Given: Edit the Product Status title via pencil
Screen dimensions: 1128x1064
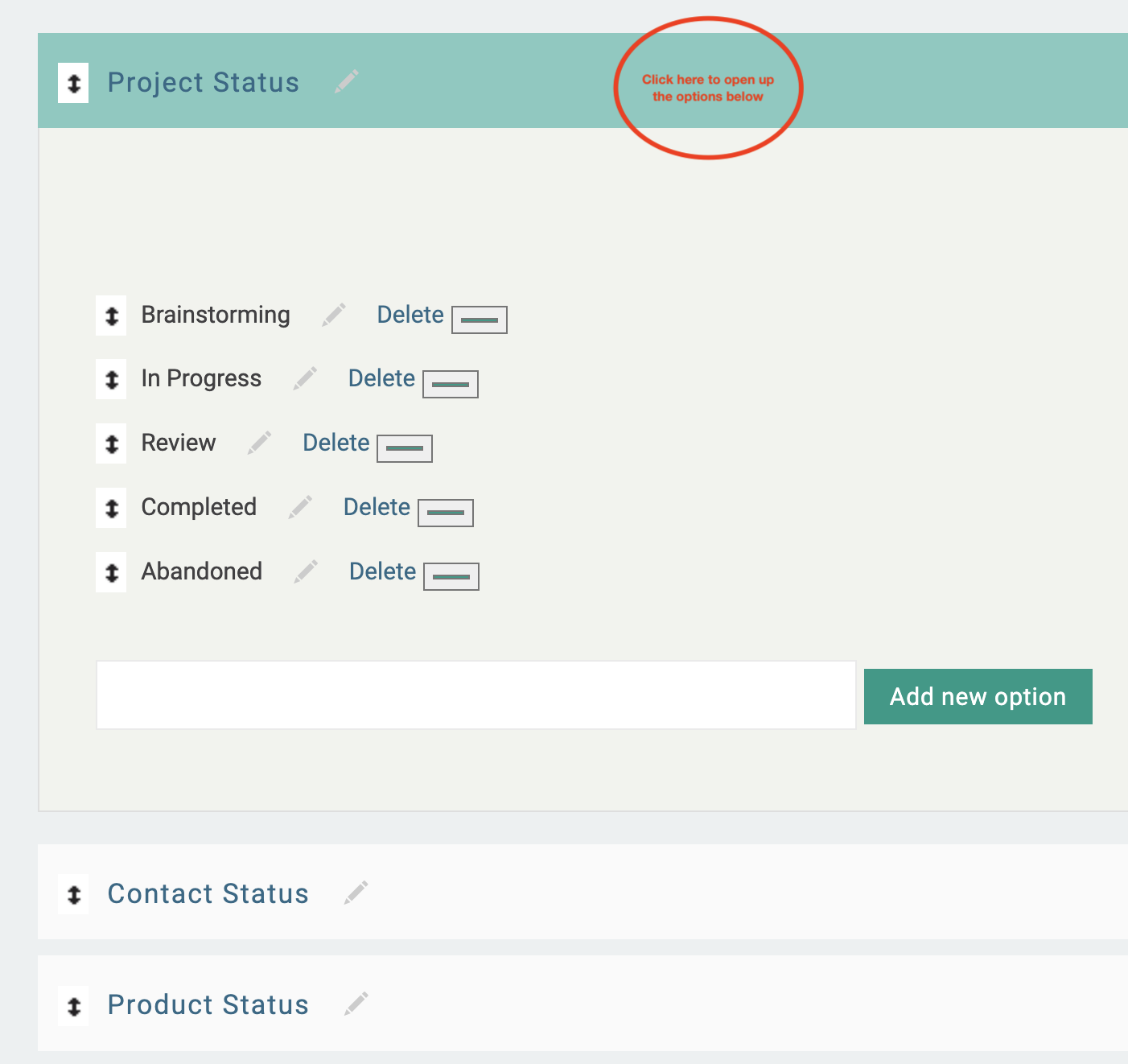Looking at the screenshot, I should click(x=356, y=1004).
